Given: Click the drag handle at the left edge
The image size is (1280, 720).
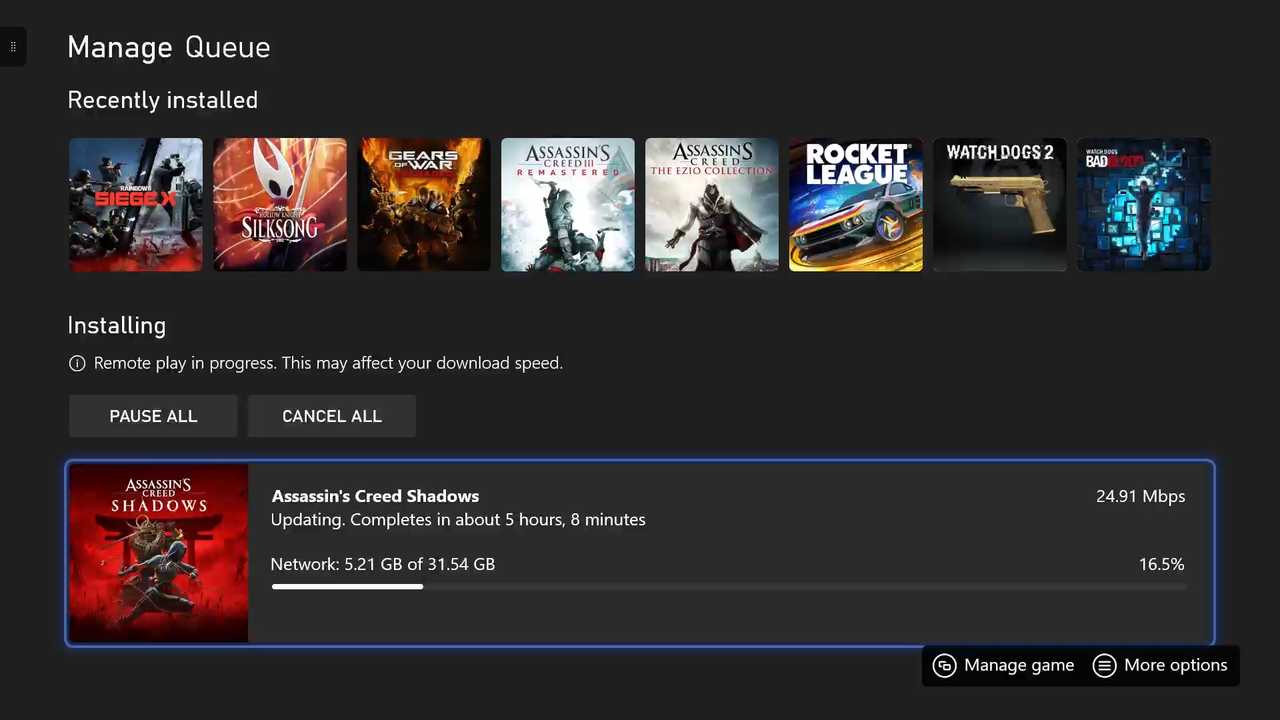Looking at the screenshot, I should coord(13,47).
